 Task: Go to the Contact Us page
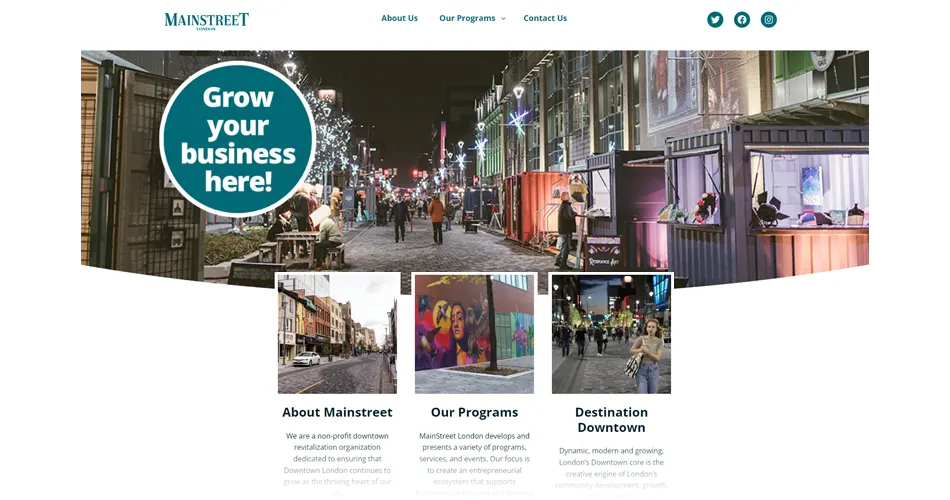coord(545,18)
